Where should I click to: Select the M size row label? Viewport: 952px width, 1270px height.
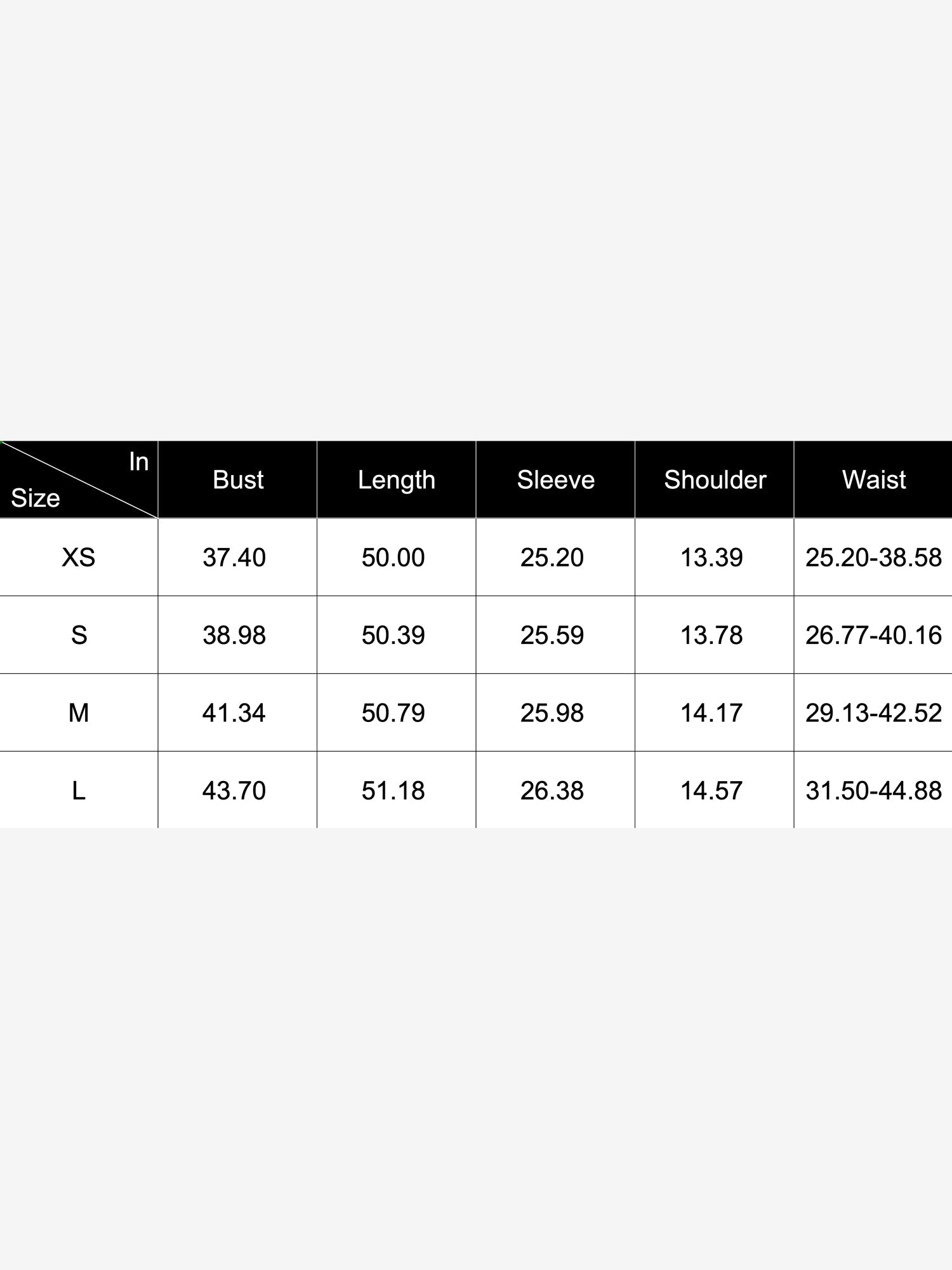79,712
